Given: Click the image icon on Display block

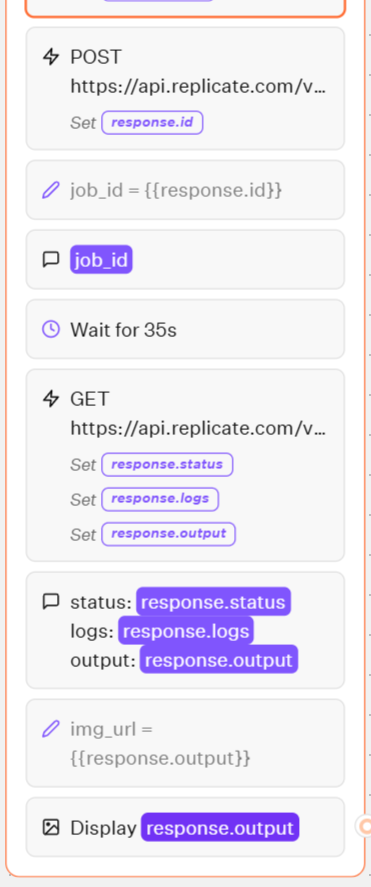Looking at the screenshot, I should [51, 828].
